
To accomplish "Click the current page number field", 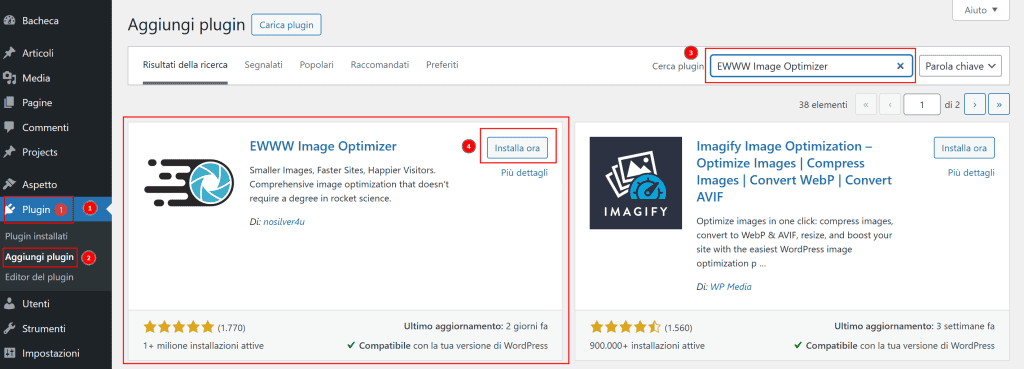I will coord(921,104).
